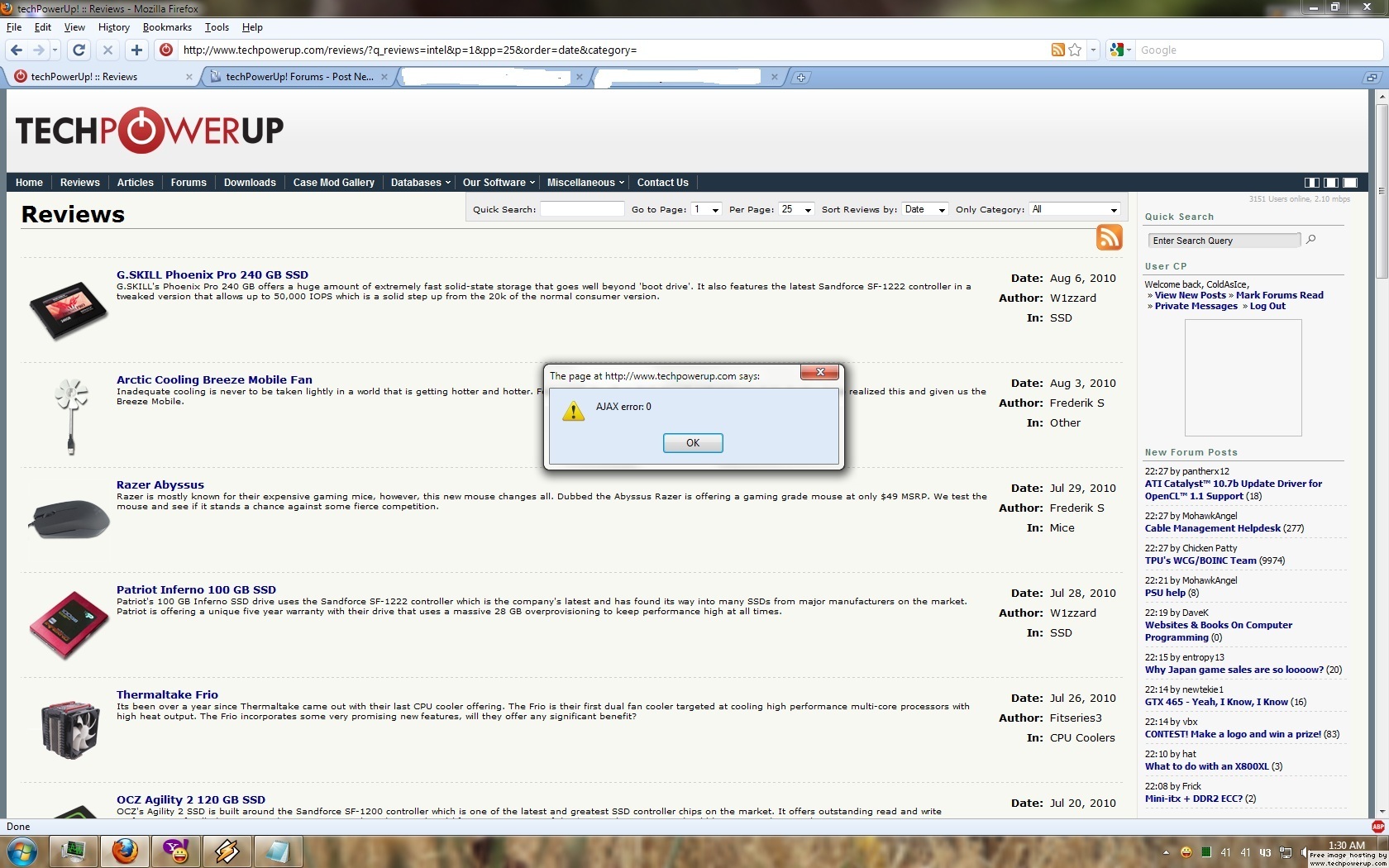
Task: Open the Firefox taskbar icon
Action: 125,851
